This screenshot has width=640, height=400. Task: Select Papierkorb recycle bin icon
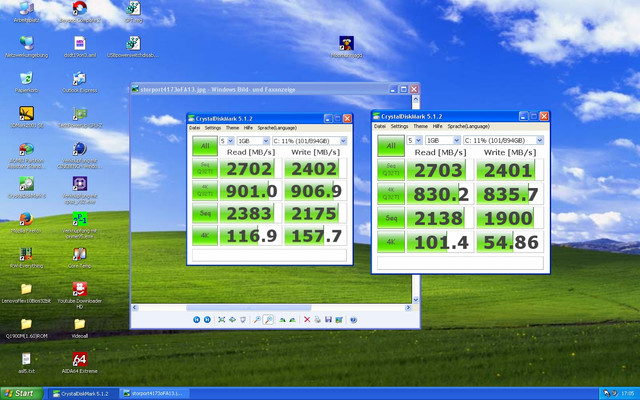click(27, 82)
